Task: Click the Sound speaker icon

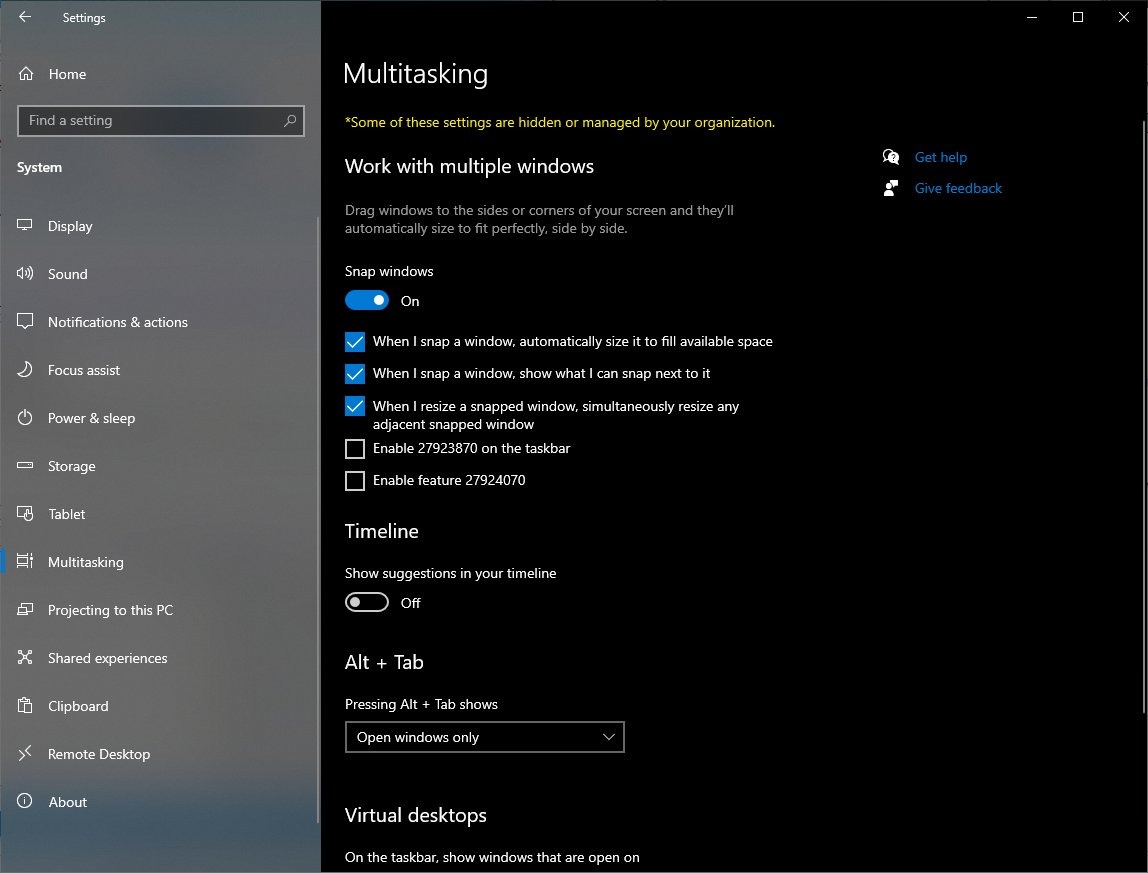Action: click(26, 274)
